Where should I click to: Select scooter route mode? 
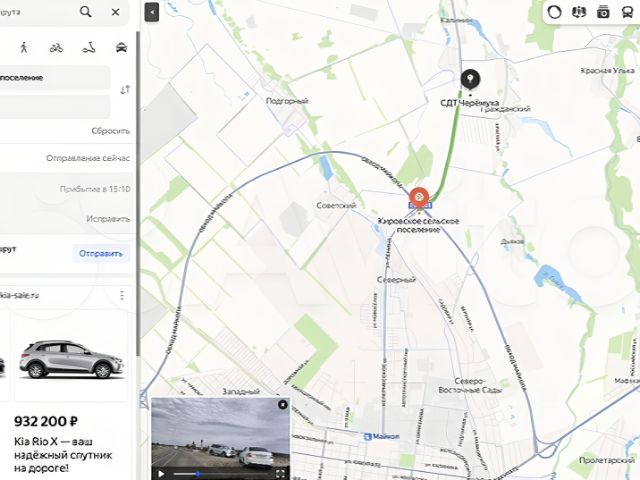[89, 48]
